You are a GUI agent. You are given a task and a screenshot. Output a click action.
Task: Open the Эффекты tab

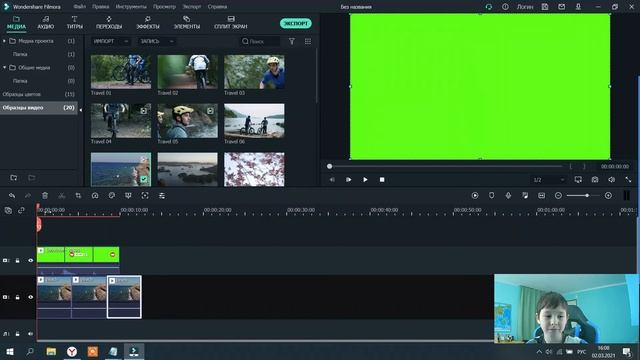148,23
